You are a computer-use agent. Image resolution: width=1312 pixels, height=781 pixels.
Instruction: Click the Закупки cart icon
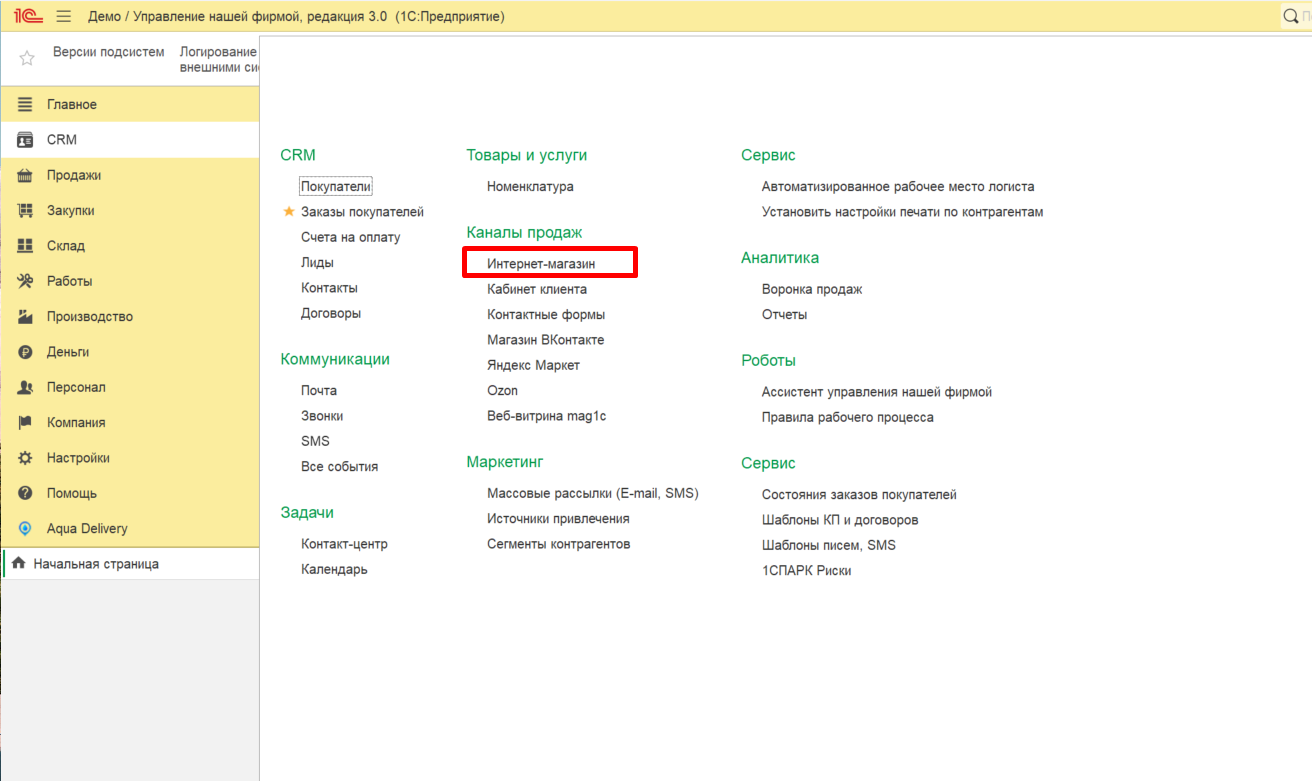pos(25,211)
